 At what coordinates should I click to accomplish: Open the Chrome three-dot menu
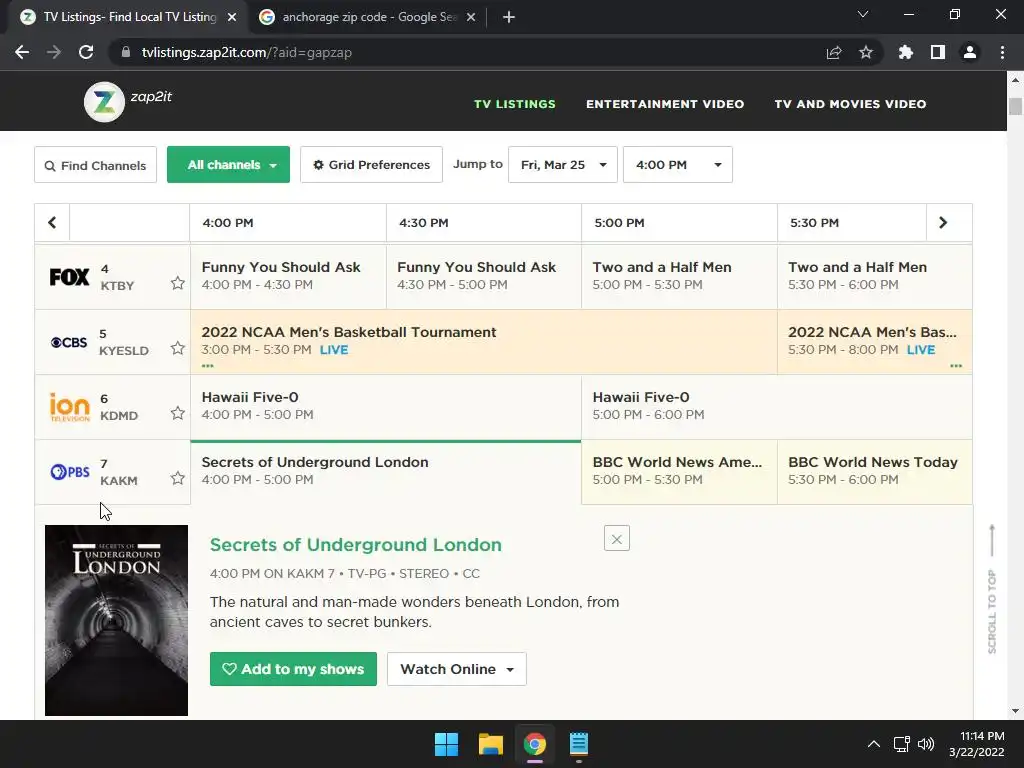pos(1002,52)
